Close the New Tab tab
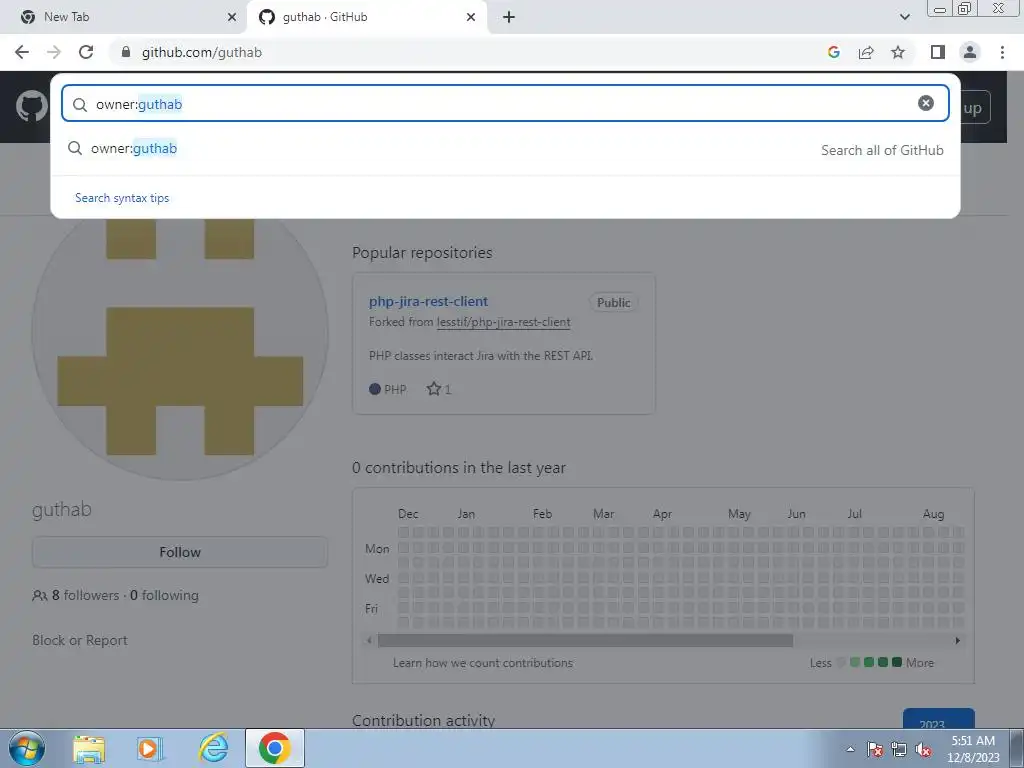Viewport: 1024px width, 768px height. coord(232,17)
